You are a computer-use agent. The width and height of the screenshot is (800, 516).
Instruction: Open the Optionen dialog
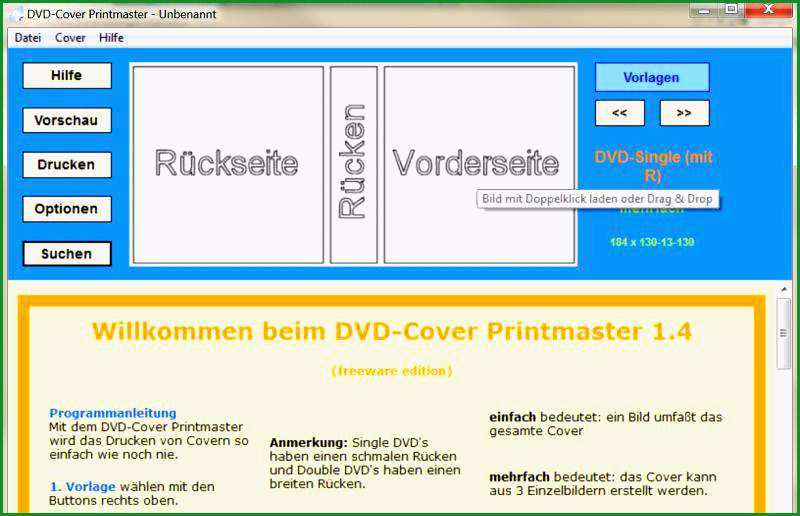(67, 209)
